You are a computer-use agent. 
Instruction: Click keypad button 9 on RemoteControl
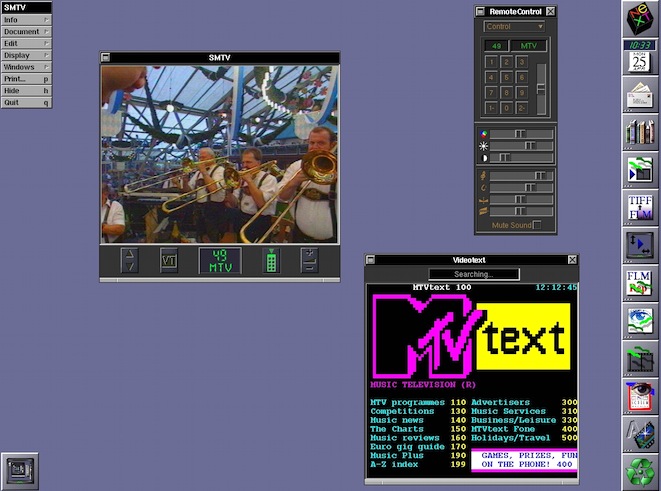point(521,93)
